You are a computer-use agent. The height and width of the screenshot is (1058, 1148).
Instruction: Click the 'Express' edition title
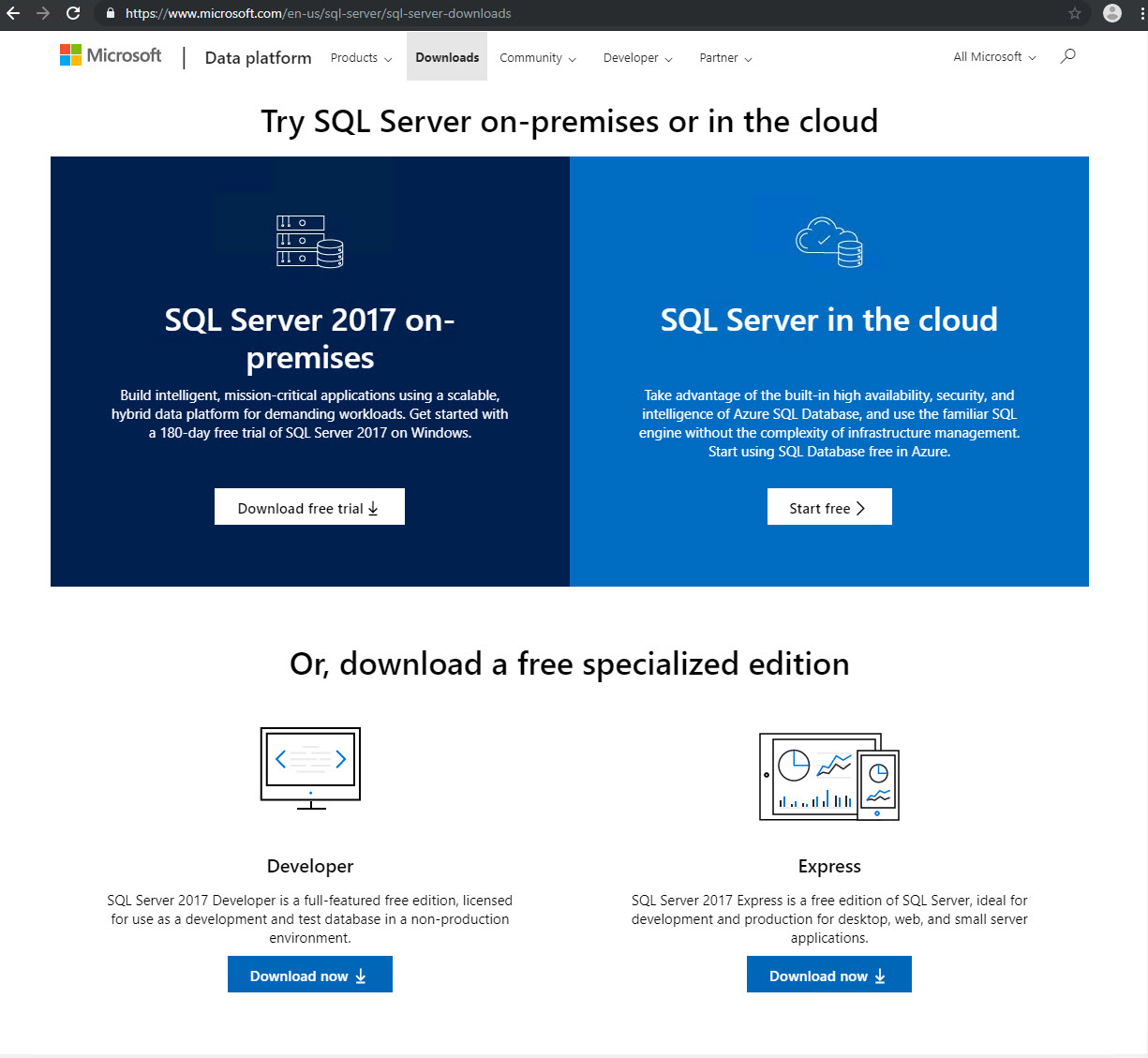(x=829, y=866)
